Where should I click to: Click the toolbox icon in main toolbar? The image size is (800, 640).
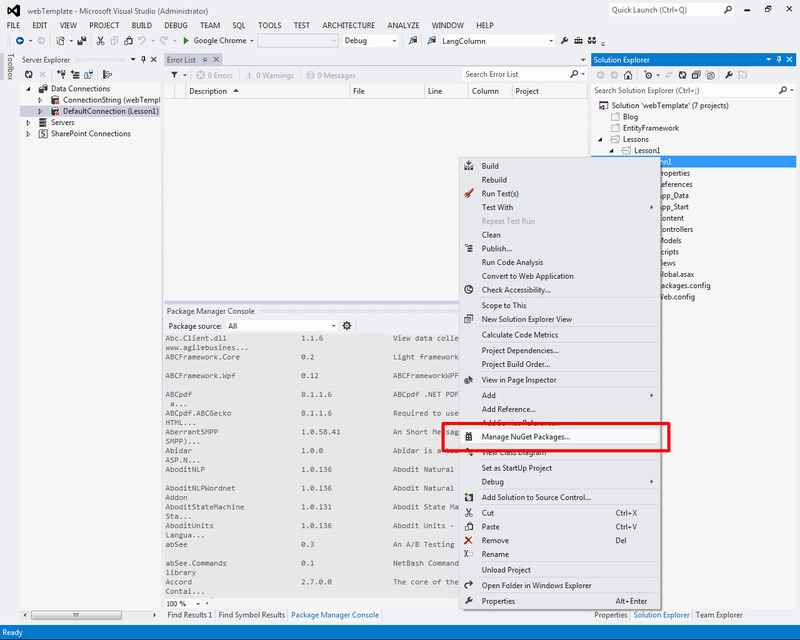(578, 41)
